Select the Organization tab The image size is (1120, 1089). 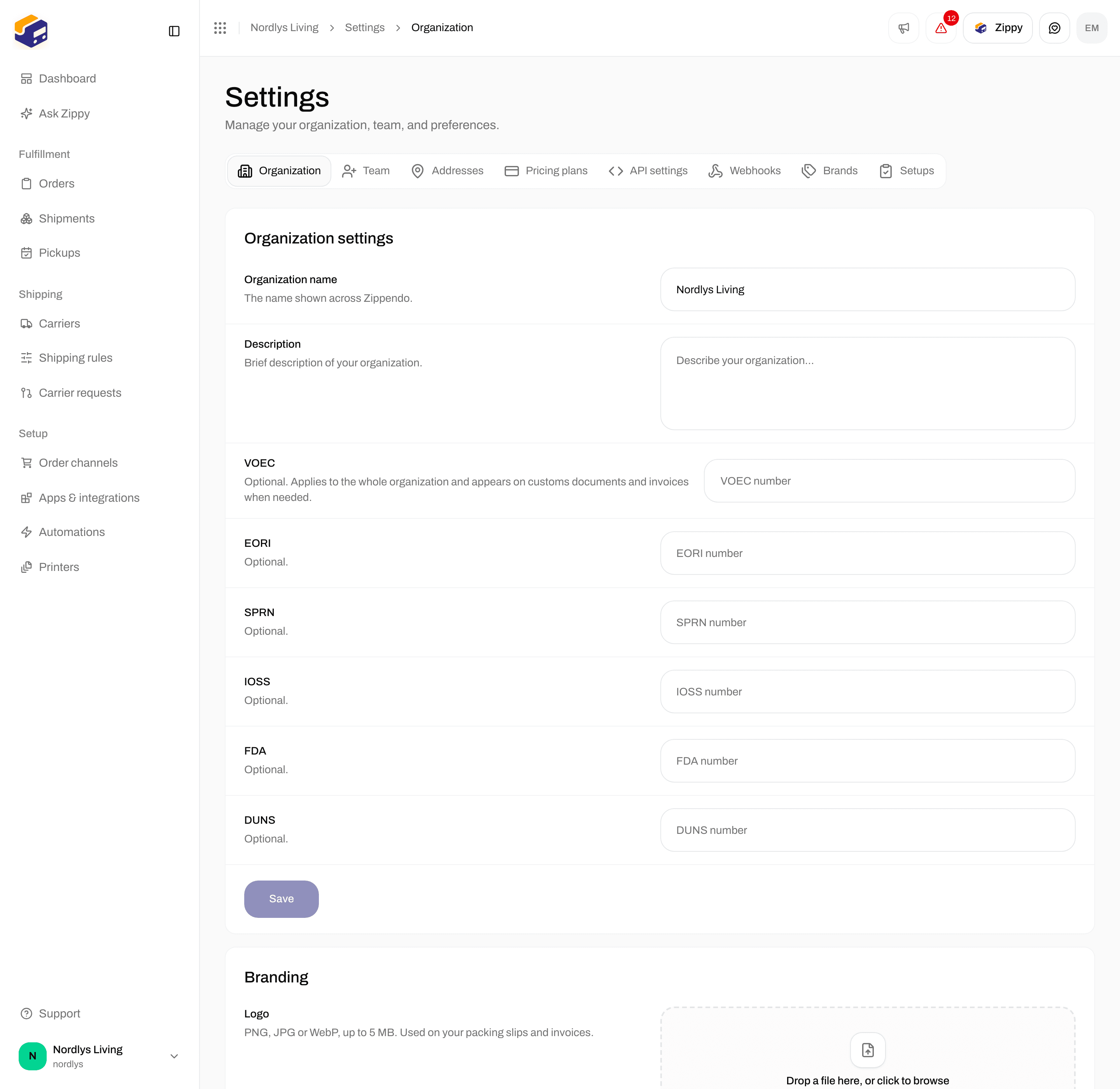pos(279,171)
